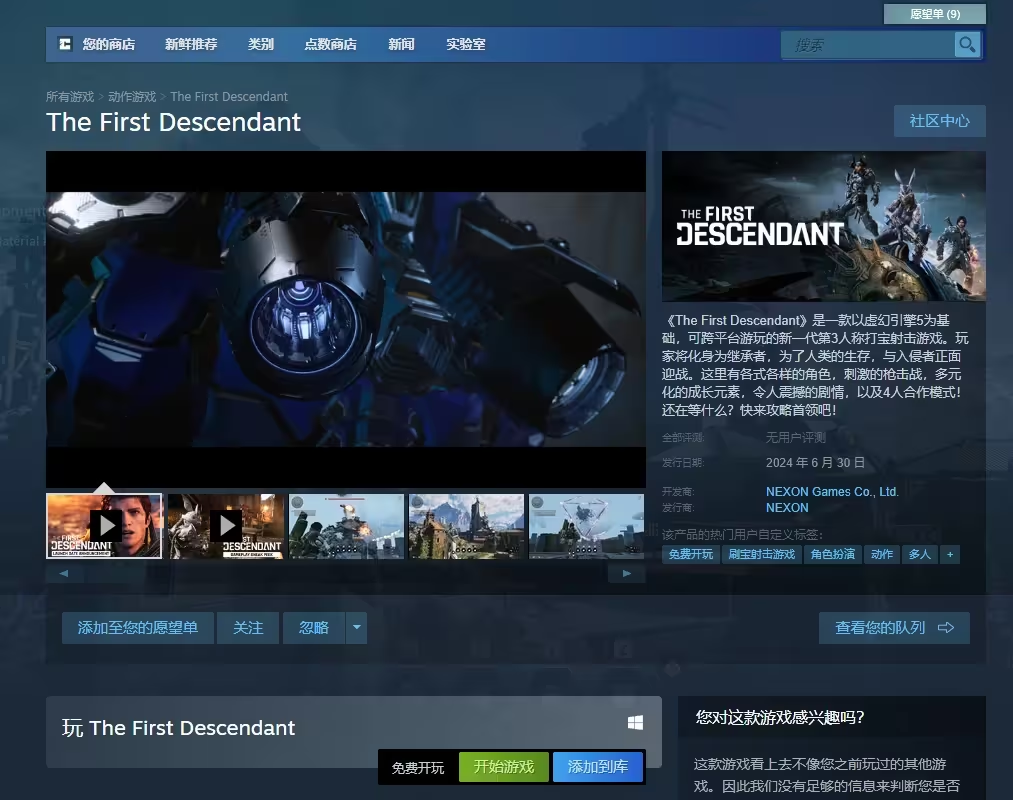The height and width of the screenshot is (800, 1013).
Task: Click the thumbnail strip scrollbar track
Action: (x=345, y=573)
